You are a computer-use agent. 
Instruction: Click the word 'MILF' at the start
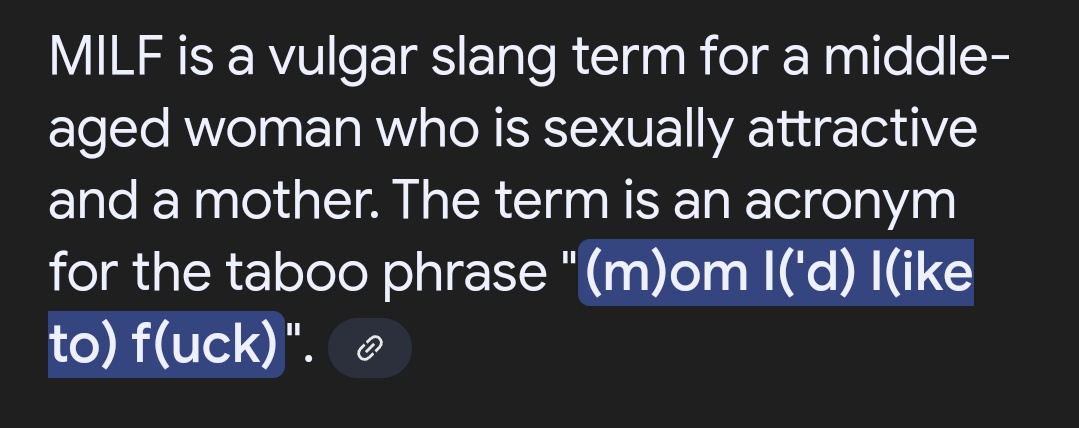tap(106, 56)
